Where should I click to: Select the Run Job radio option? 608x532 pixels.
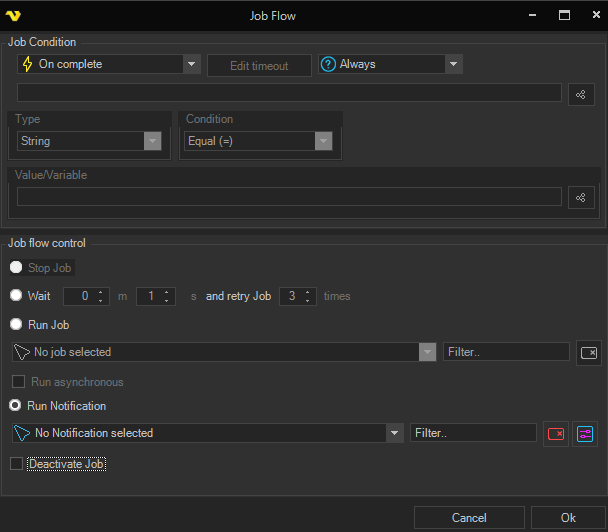[x=16, y=325]
